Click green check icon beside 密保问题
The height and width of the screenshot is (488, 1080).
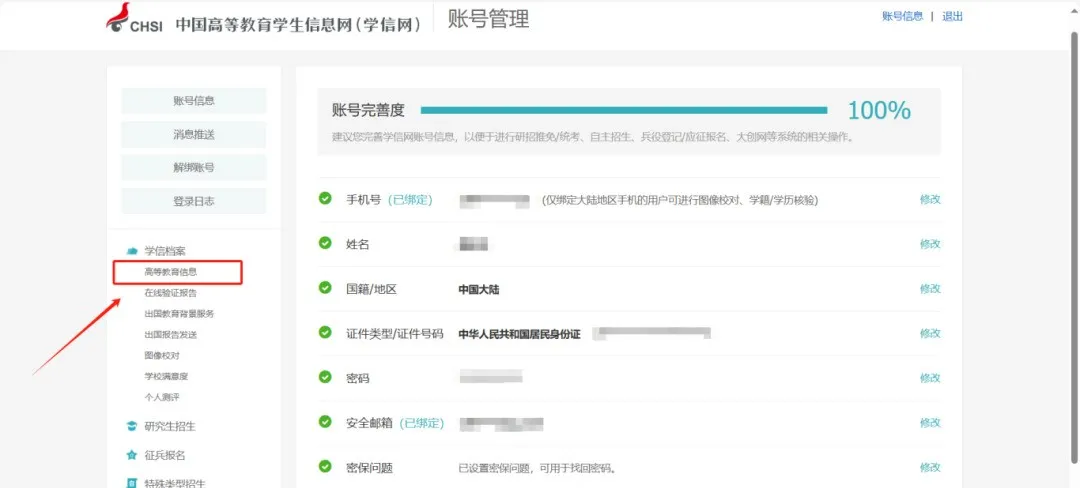tap(325, 467)
